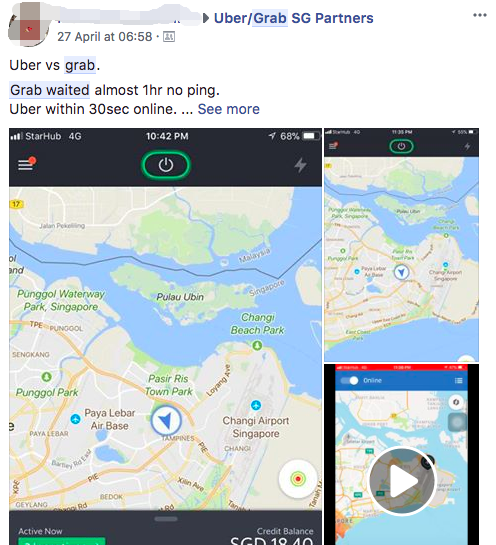Screen dimensions: 496x545
Task: Toggle the green power button in large screenshot
Action: [166, 165]
